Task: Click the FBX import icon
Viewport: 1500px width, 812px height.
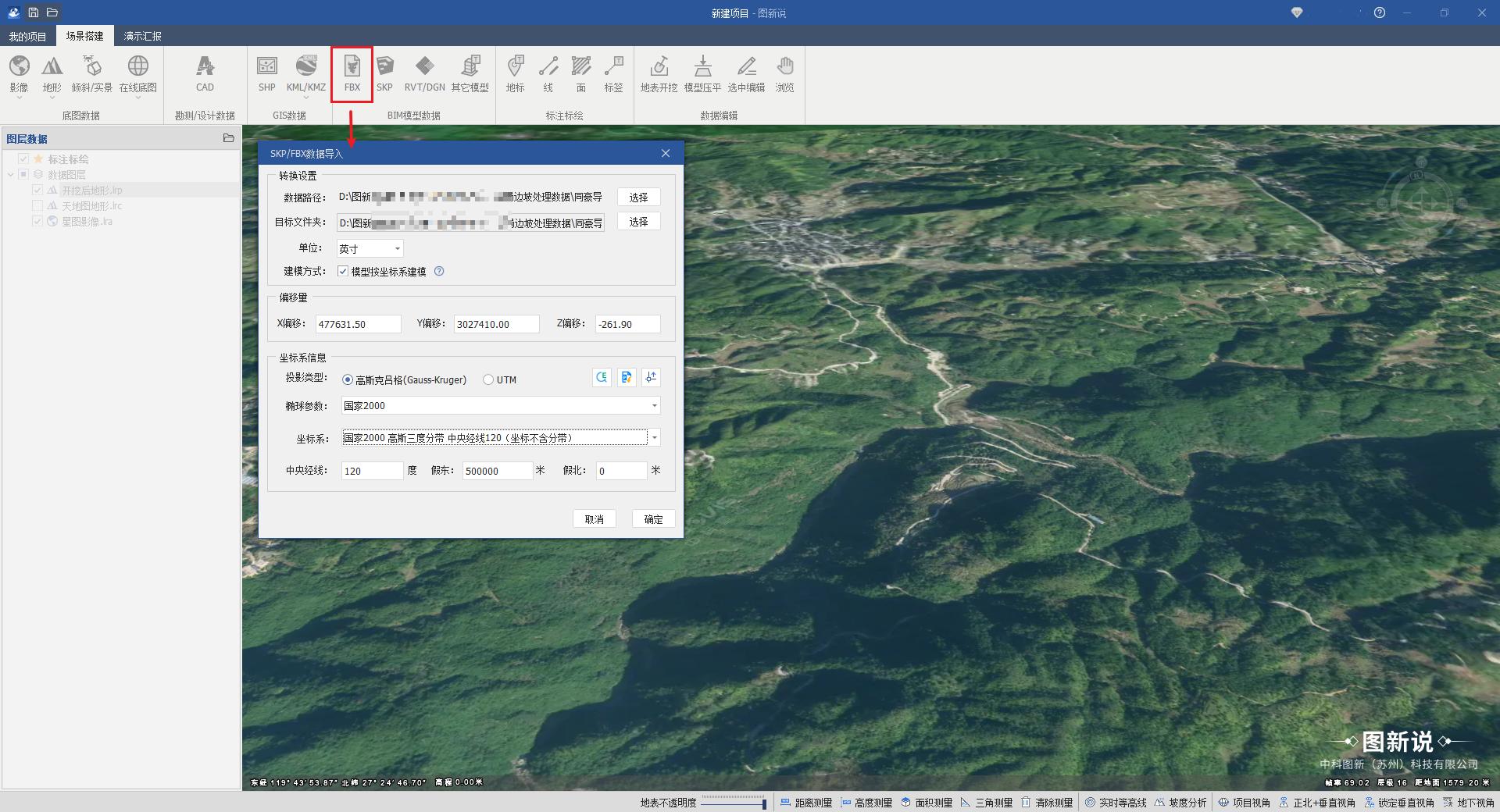Action: (x=352, y=73)
